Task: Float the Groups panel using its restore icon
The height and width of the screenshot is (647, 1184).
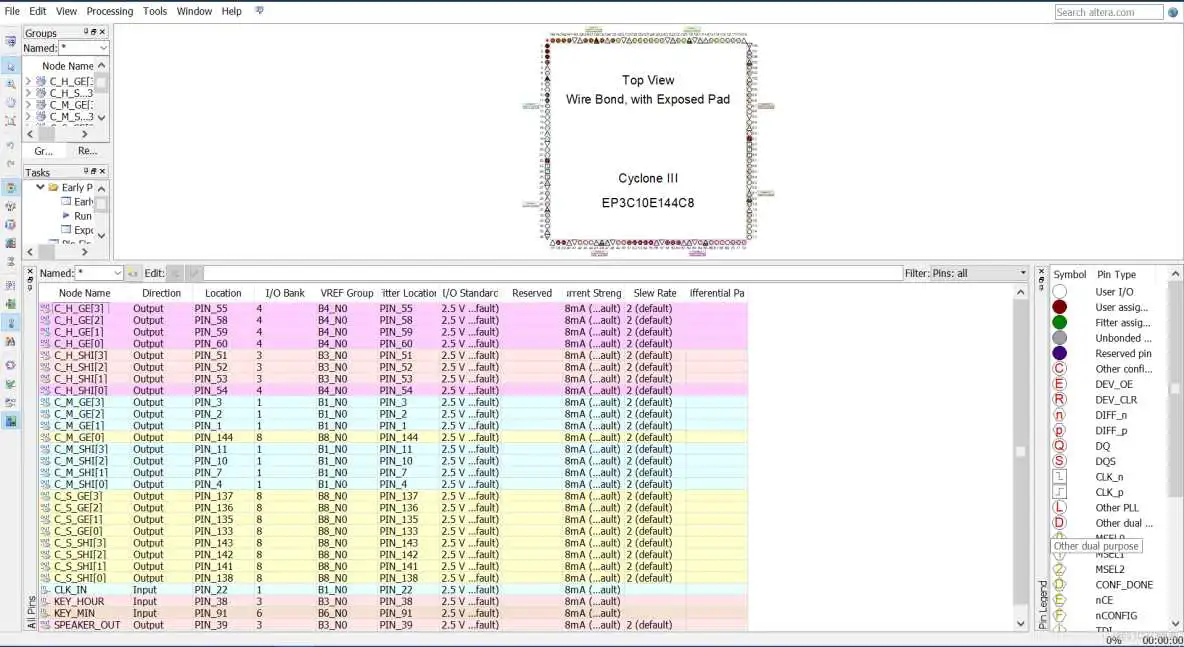Action: 94,32
